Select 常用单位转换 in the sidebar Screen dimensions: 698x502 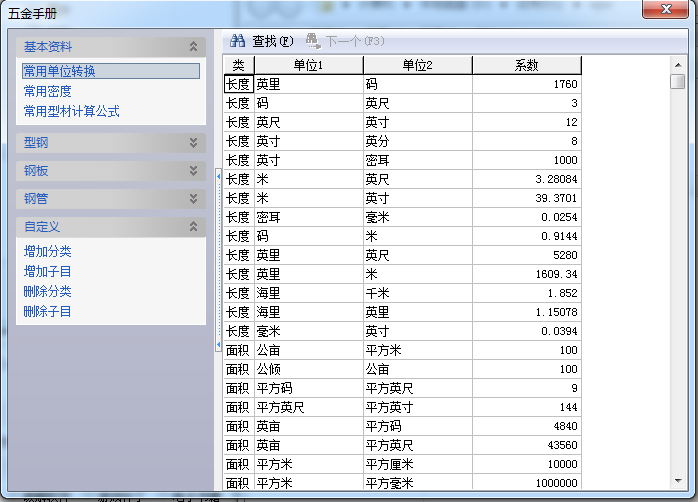[x=111, y=71]
